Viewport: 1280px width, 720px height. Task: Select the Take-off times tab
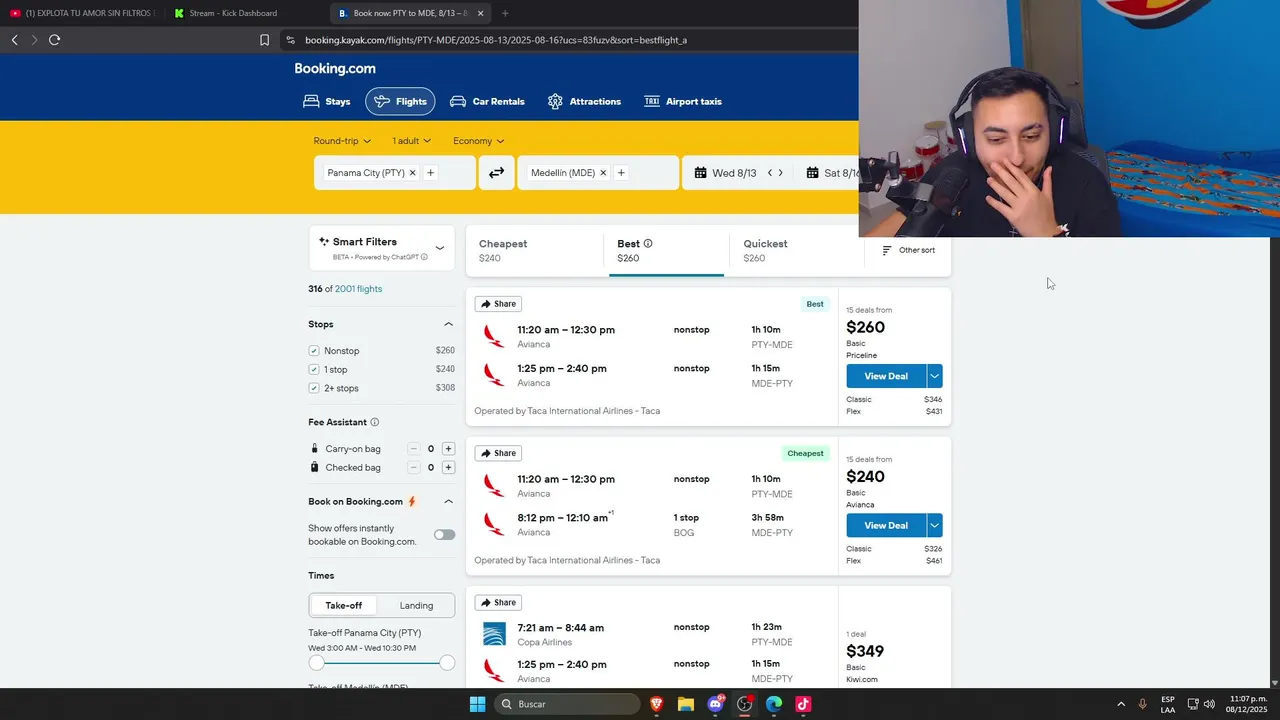343,605
